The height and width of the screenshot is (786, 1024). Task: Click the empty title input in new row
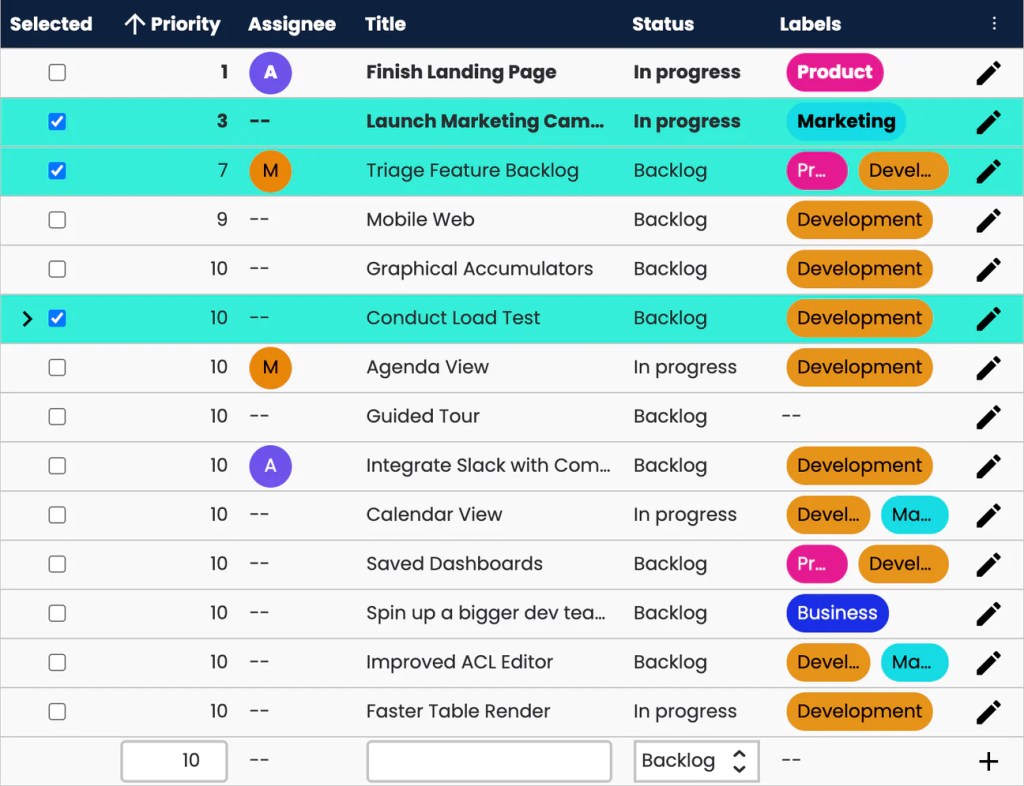(x=489, y=761)
